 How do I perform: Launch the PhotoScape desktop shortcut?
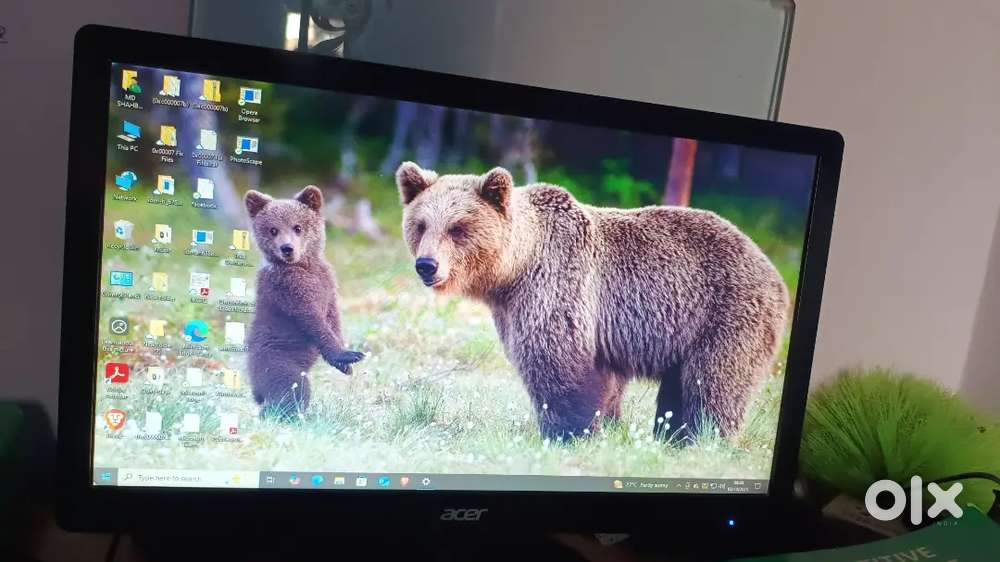(245, 147)
